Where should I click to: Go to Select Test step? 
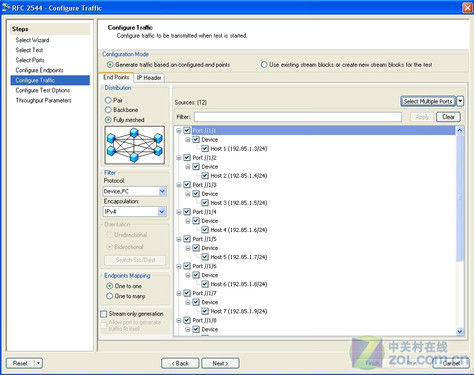click(x=29, y=50)
